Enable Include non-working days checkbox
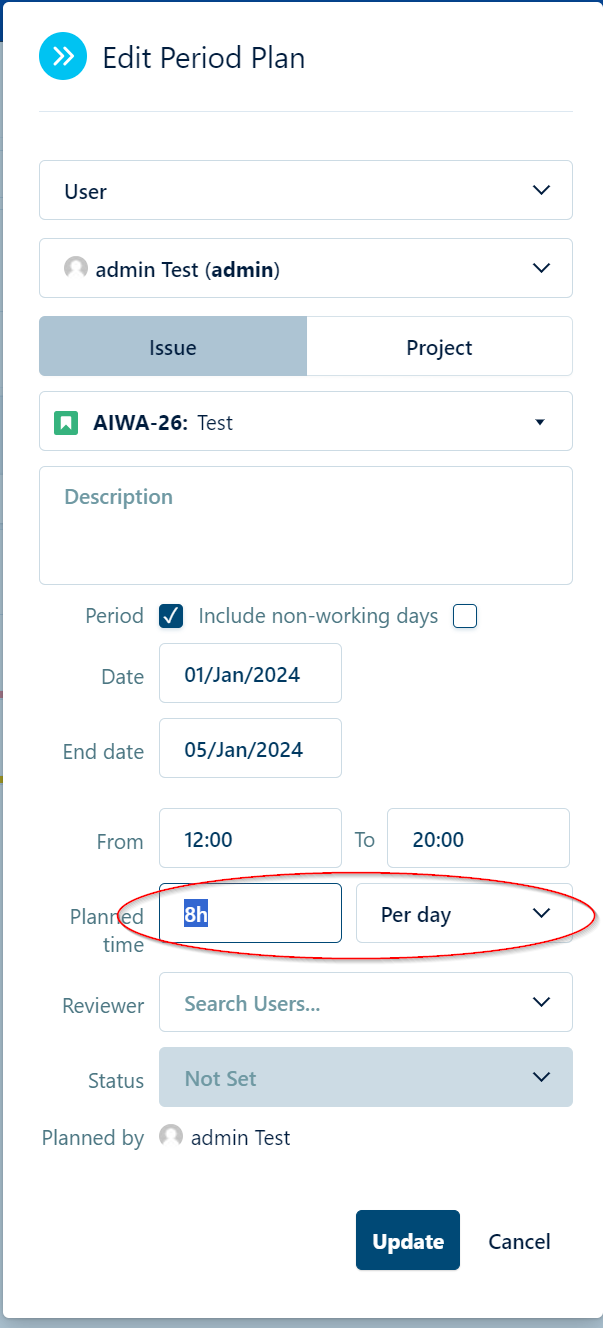The image size is (603, 1328). coord(465,616)
